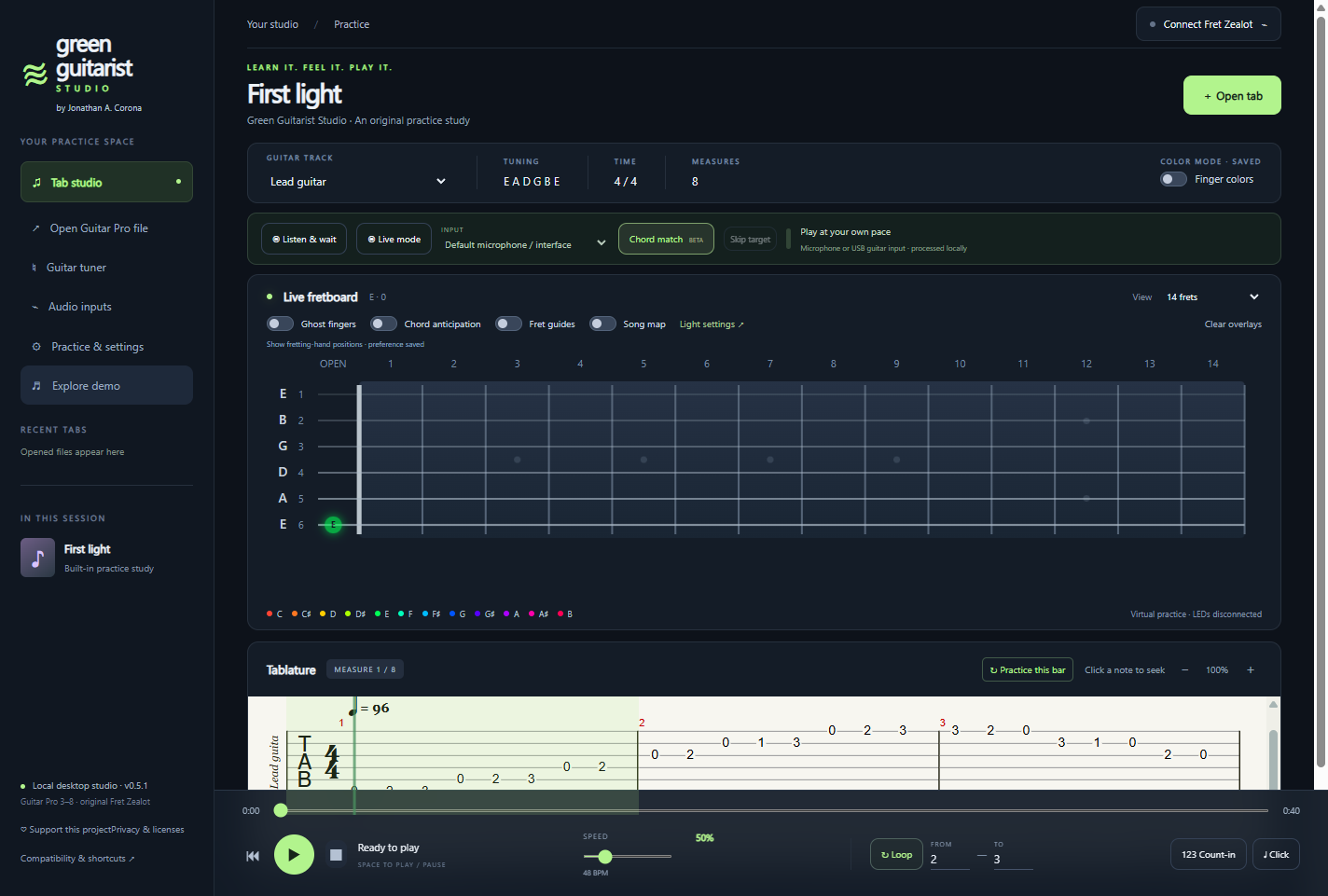Open the Default microphone input dropdown
The height and width of the screenshot is (896, 1328).
[525, 244]
